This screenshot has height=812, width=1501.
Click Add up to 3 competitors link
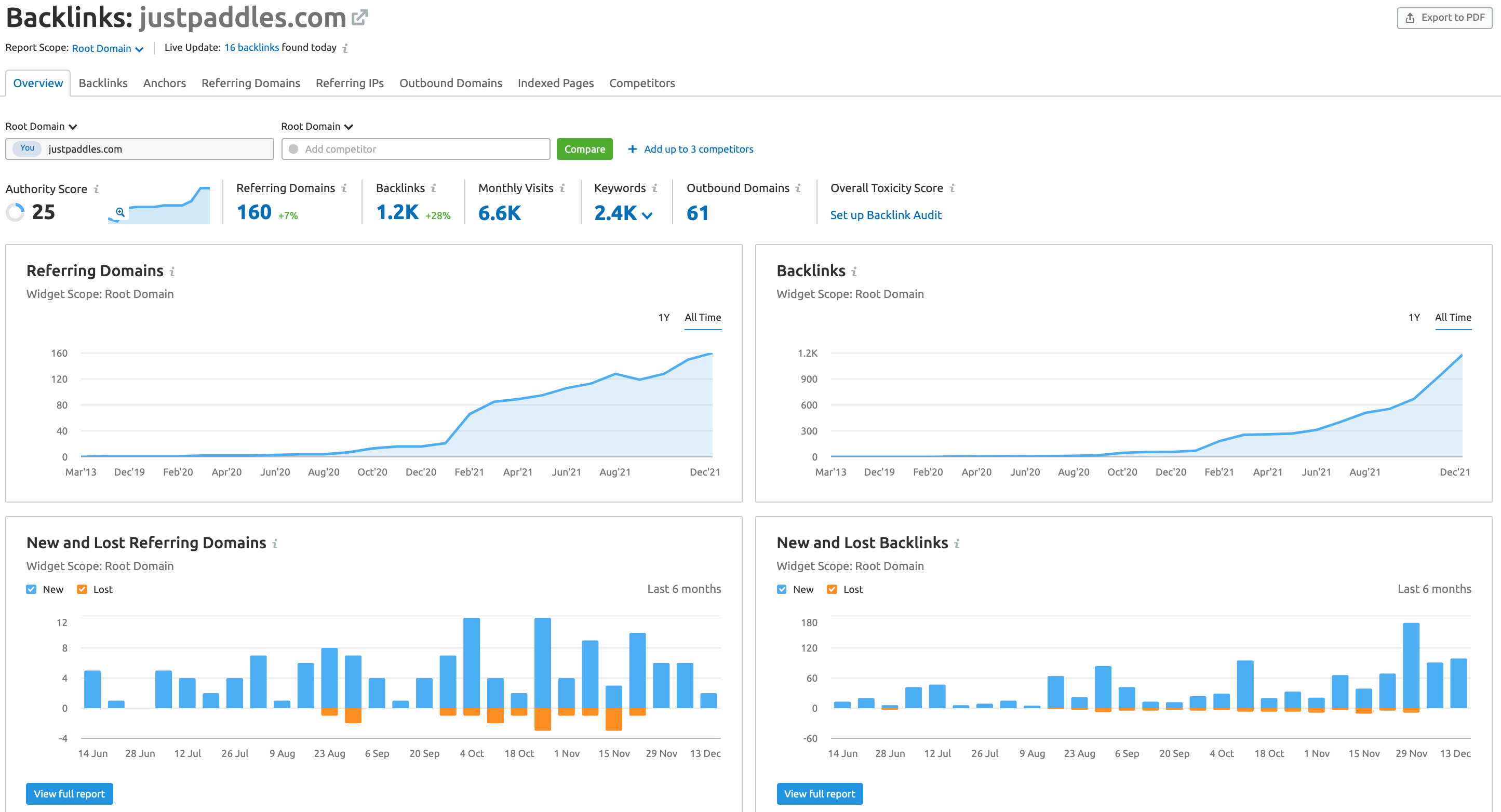699,149
